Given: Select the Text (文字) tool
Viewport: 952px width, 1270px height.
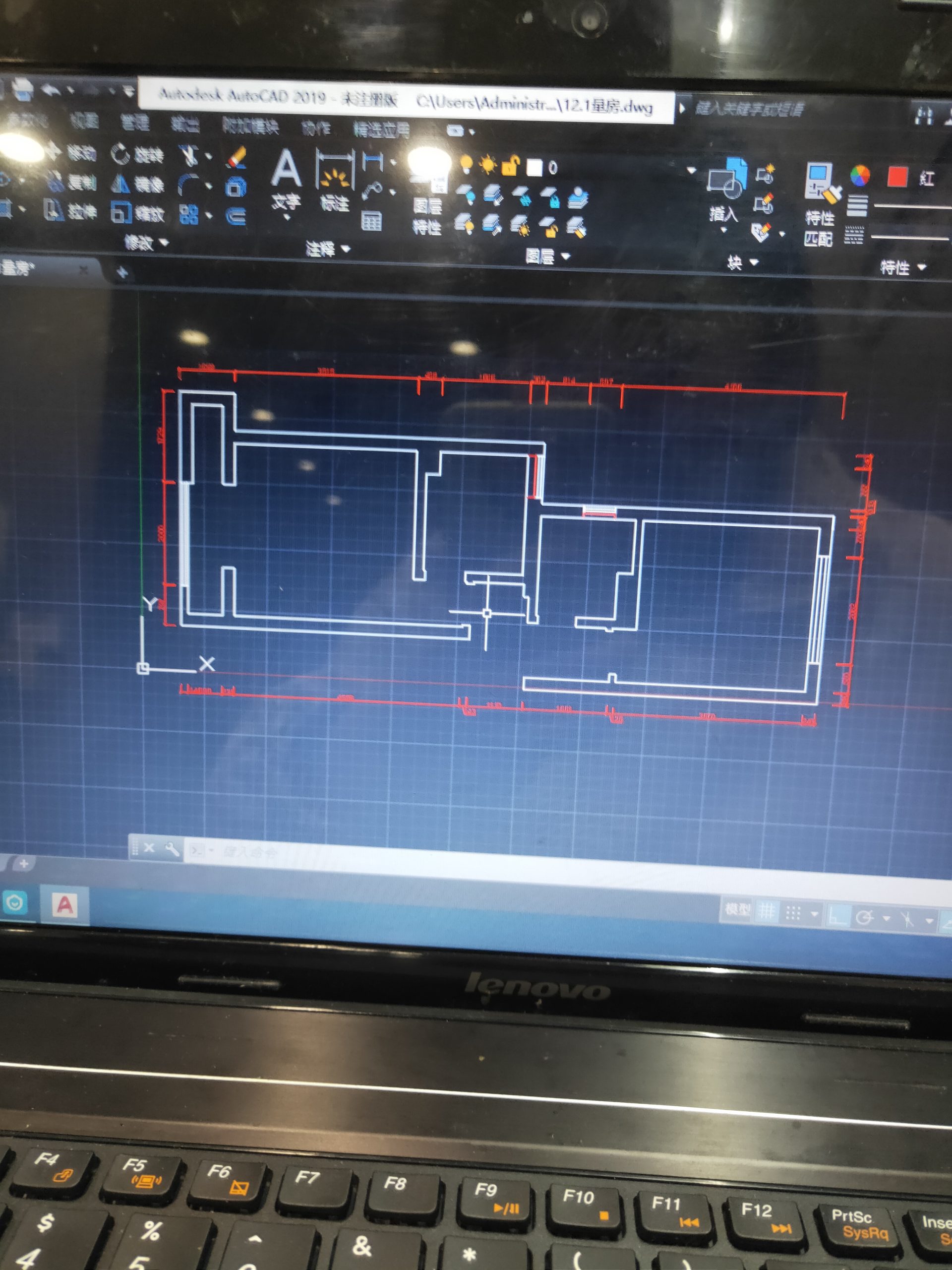Looking at the screenshot, I should [286, 180].
